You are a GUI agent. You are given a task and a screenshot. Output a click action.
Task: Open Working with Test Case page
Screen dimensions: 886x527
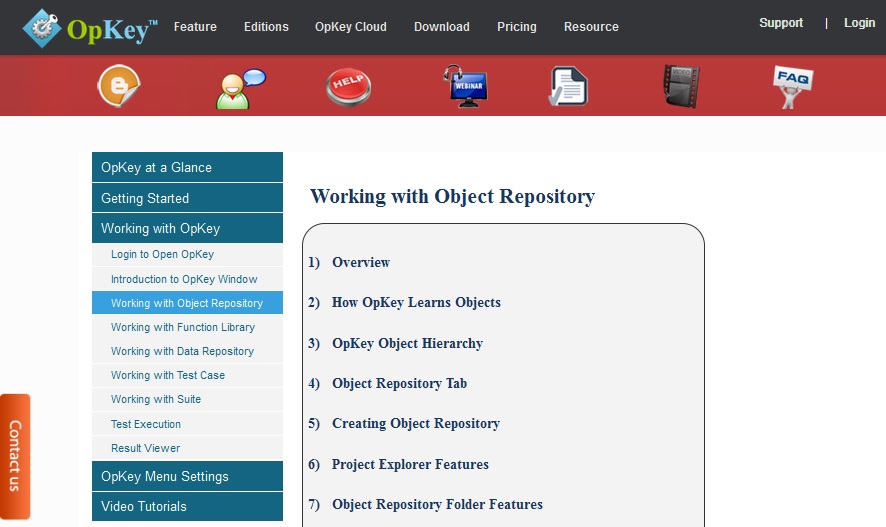188,375
